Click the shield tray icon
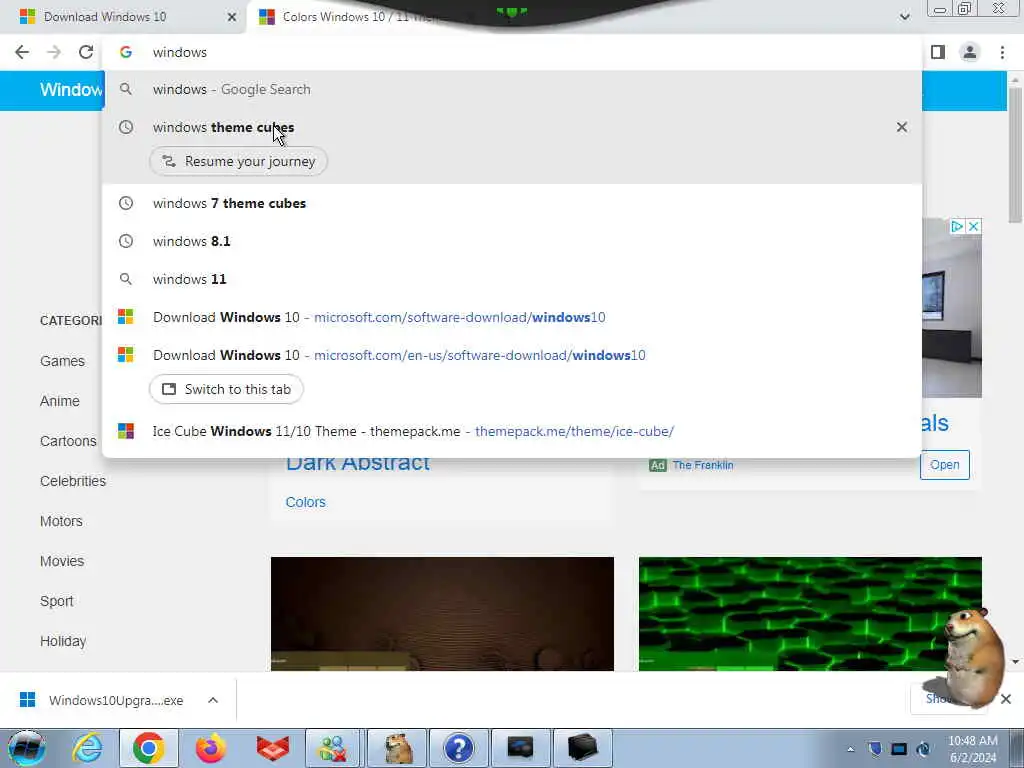Image resolution: width=1024 pixels, height=768 pixels. click(875, 749)
